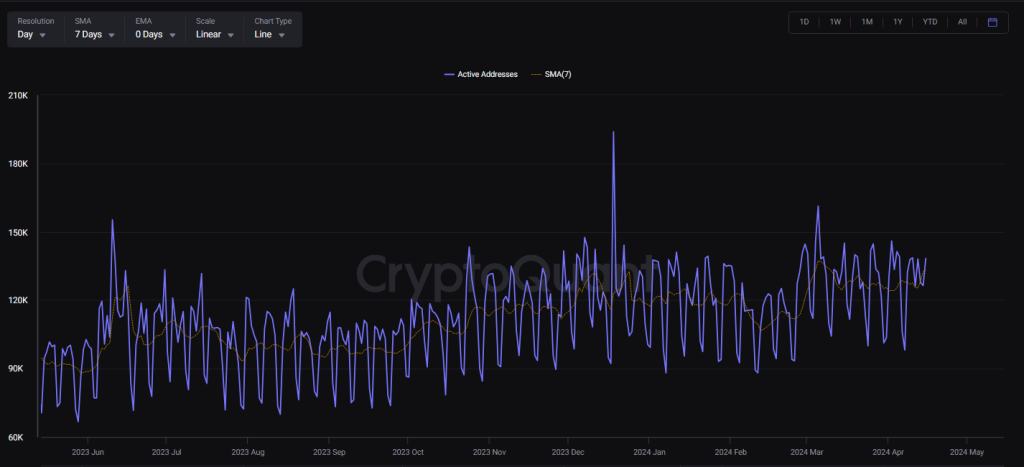Switch to the 1M time range
Screen dimensions: 1024x467
tap(867, 22)
